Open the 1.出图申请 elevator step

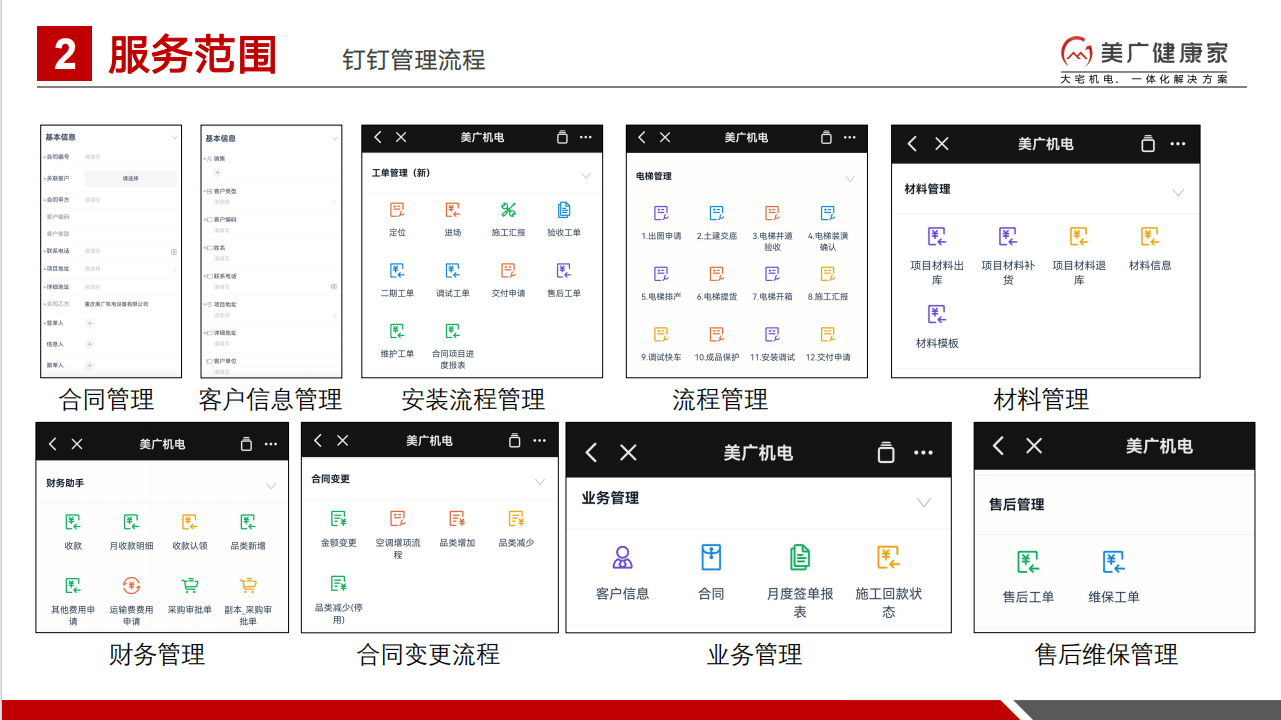pos(661,213)
